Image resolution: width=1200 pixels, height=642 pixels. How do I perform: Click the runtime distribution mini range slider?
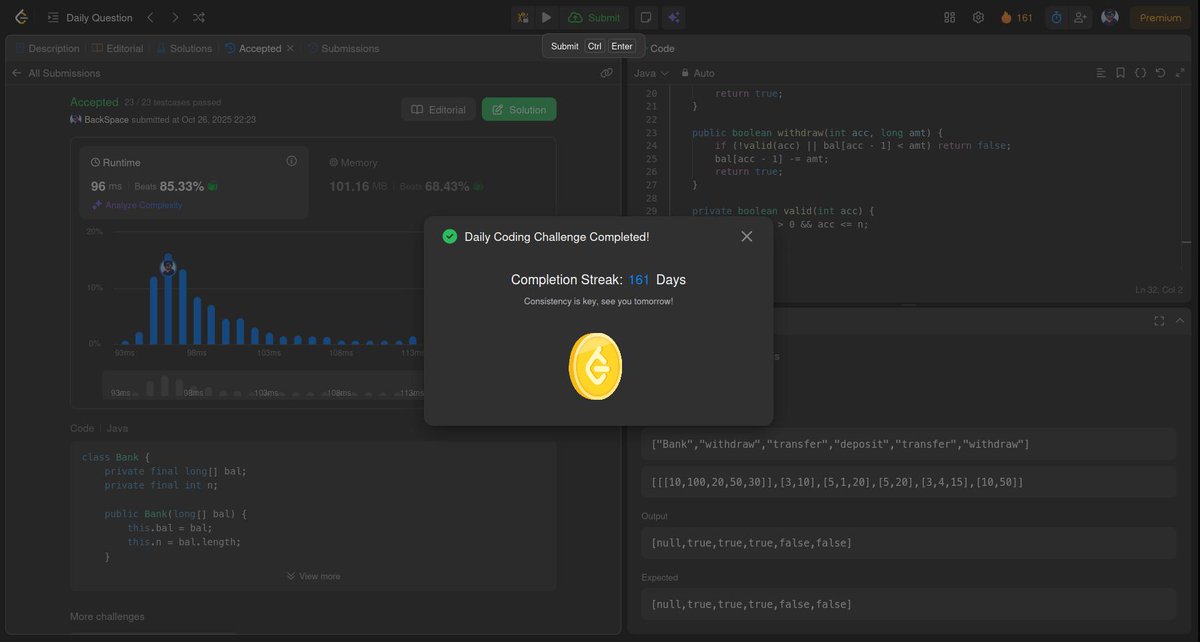coord(263,386)
